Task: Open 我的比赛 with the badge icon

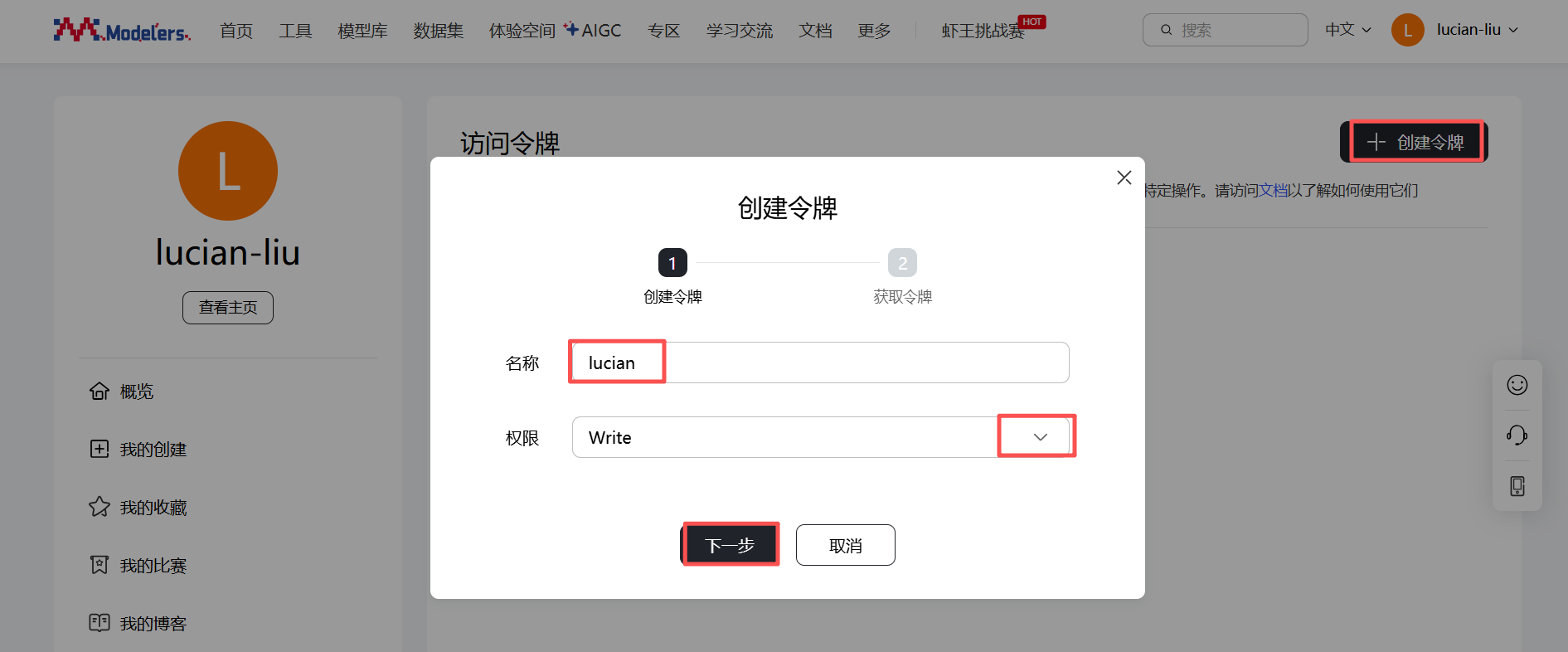Action: tap(138, 566)
